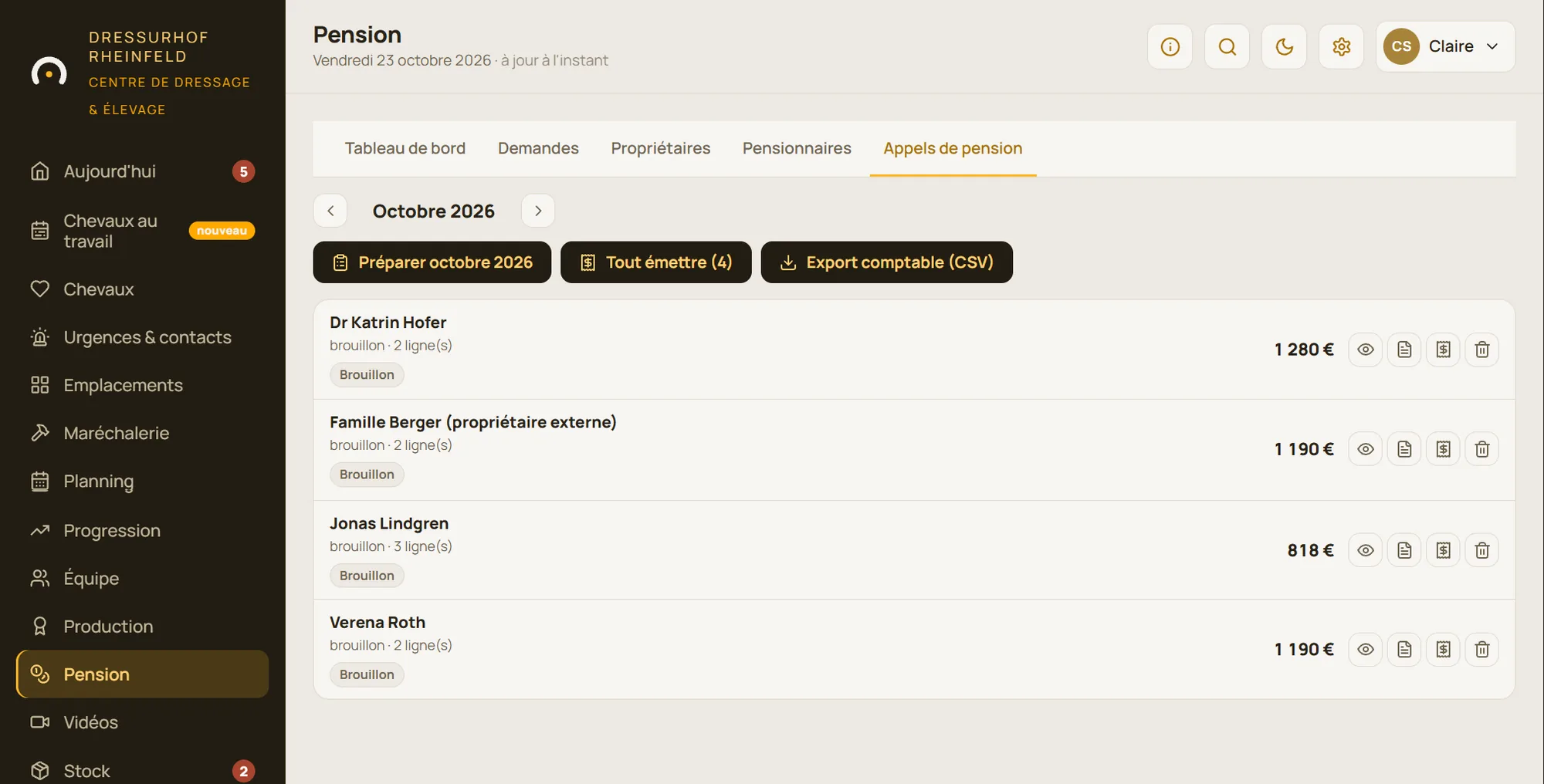Issue invoice icon for Jonas Lindgren

[x=1443, y=550]
